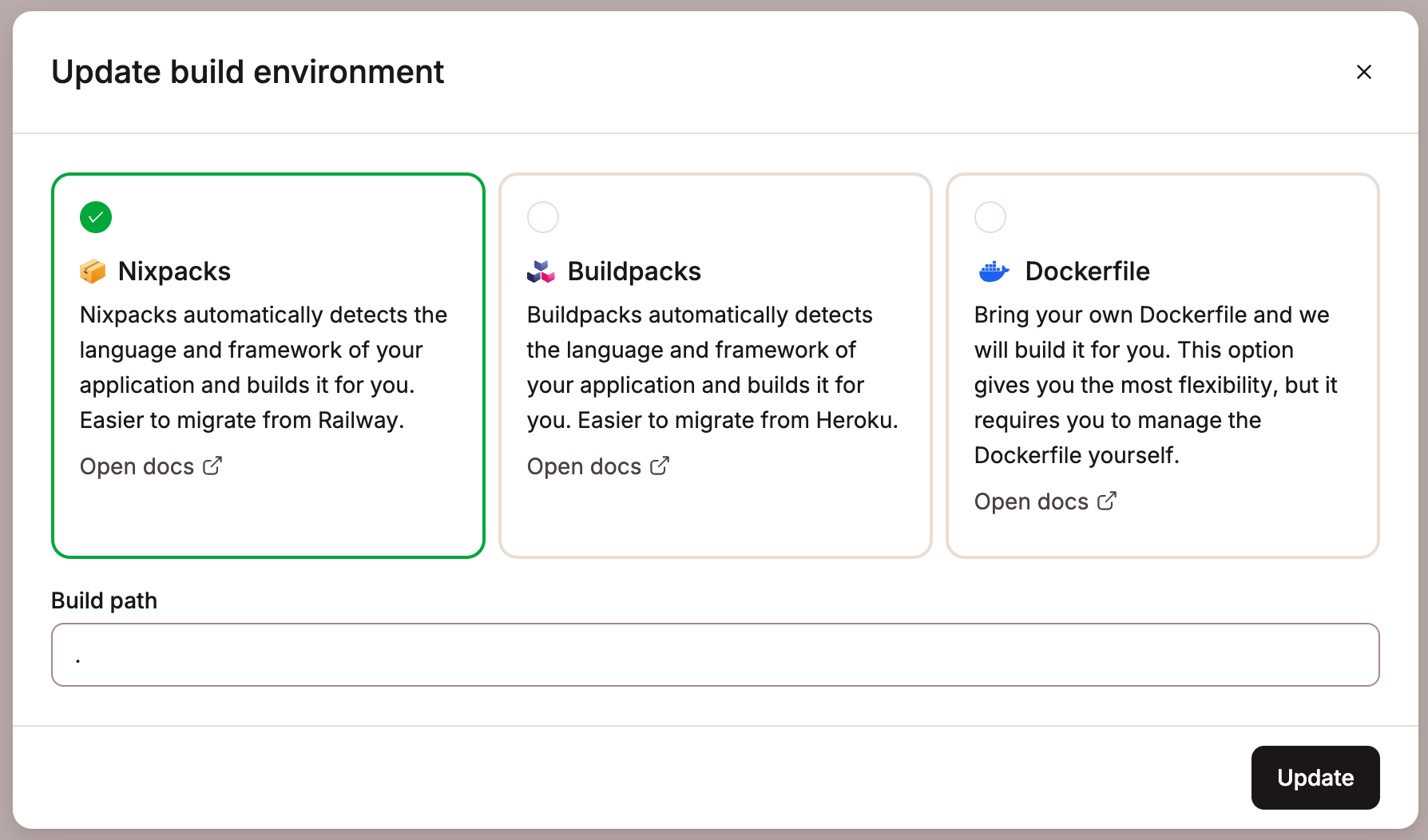Click the green checkmark on the Nixpacks card

tap(95, 216)
